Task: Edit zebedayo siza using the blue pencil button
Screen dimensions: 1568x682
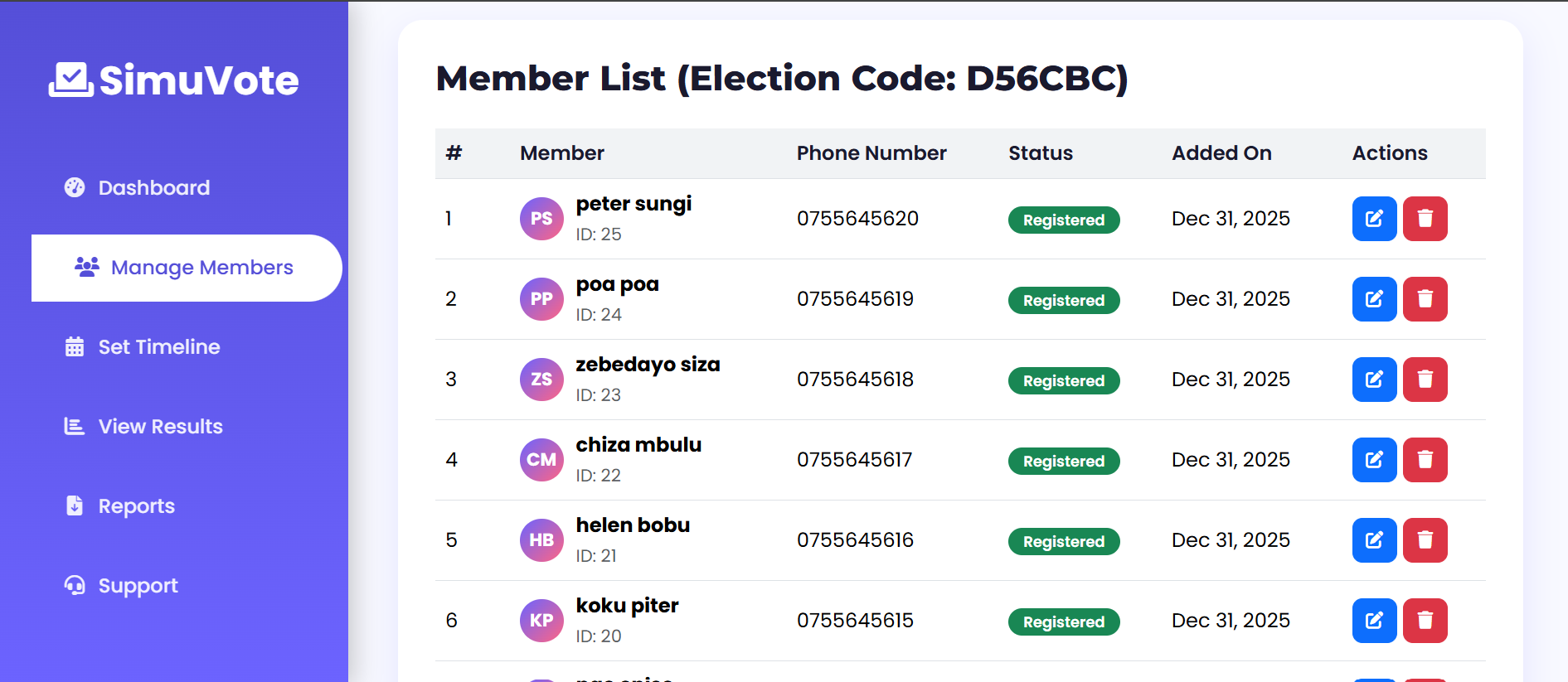Action: pyautogui.click(x=1374, y=380)
